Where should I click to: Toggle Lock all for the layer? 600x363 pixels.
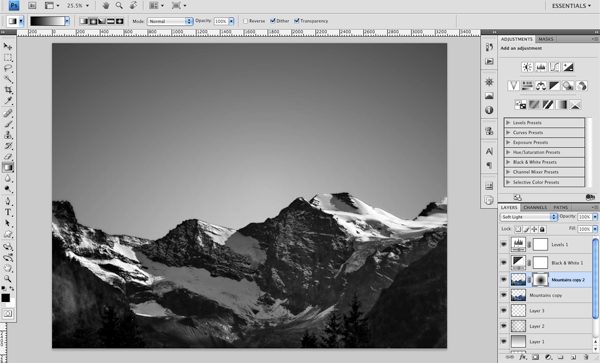(542, 229)
